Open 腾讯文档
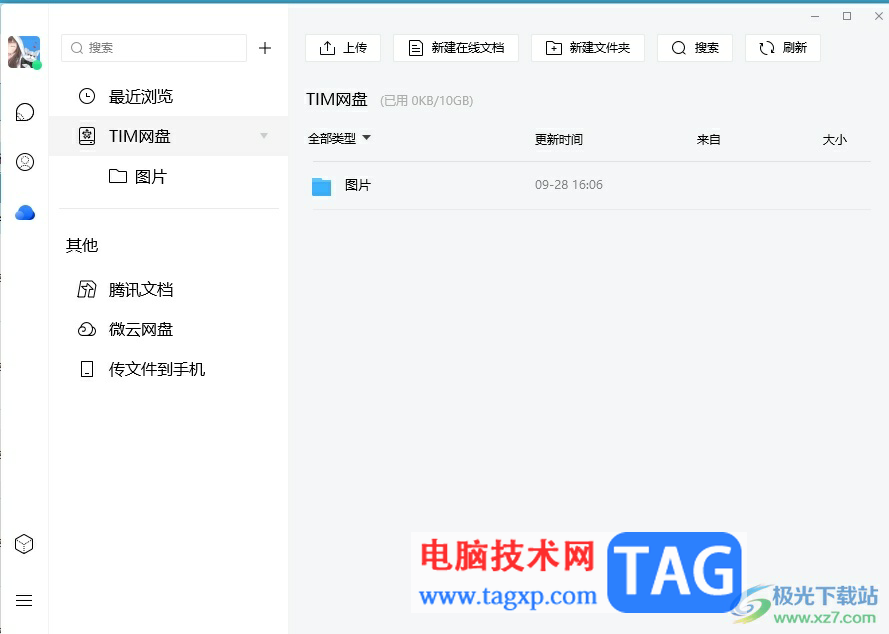This screenshot has height=634, width=889. pos(125,290)
